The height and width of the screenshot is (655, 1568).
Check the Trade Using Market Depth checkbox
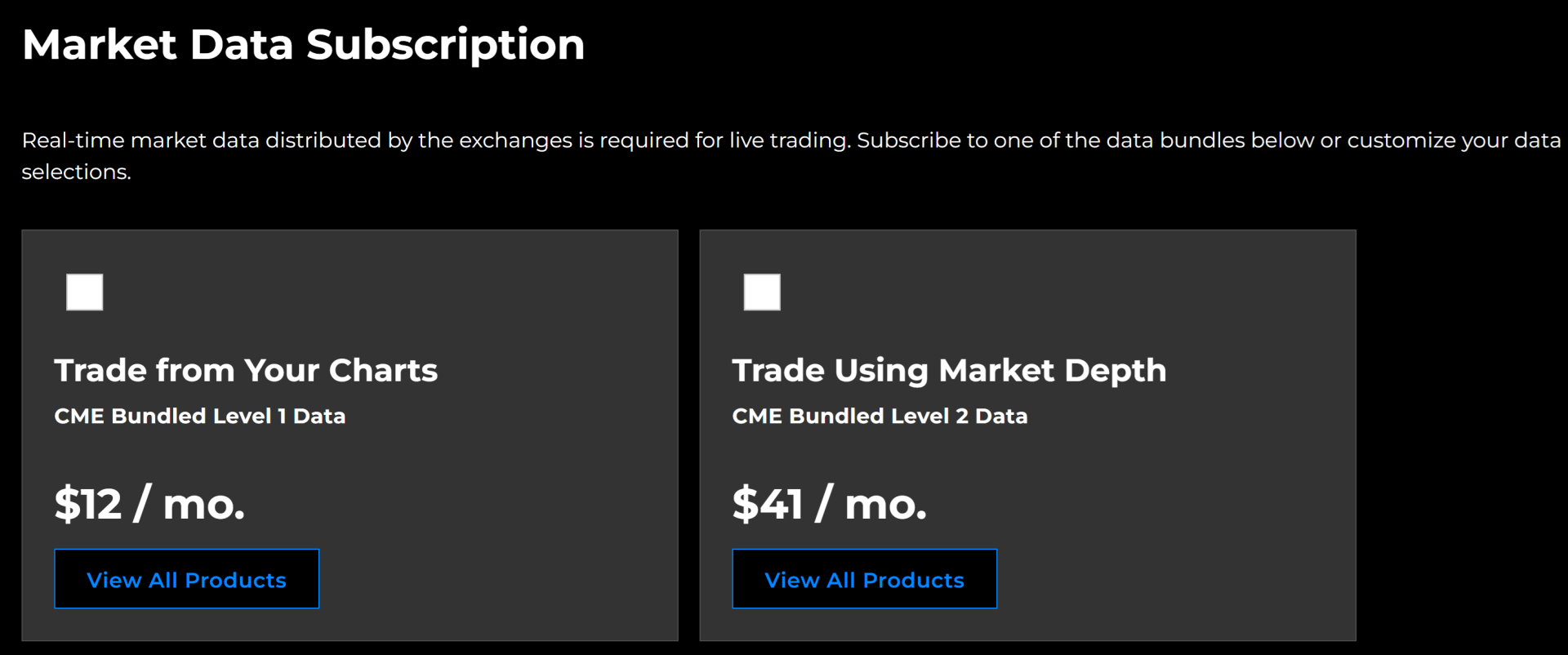coord(762,292)
